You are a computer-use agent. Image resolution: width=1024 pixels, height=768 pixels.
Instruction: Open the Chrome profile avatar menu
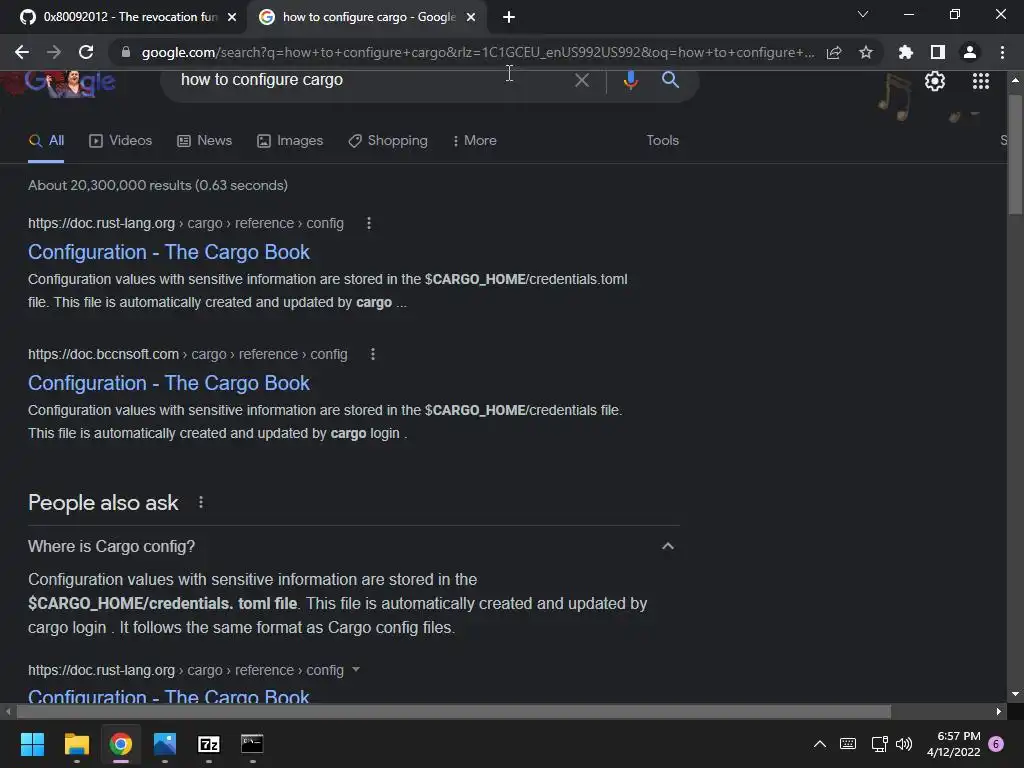click(970, 52)
